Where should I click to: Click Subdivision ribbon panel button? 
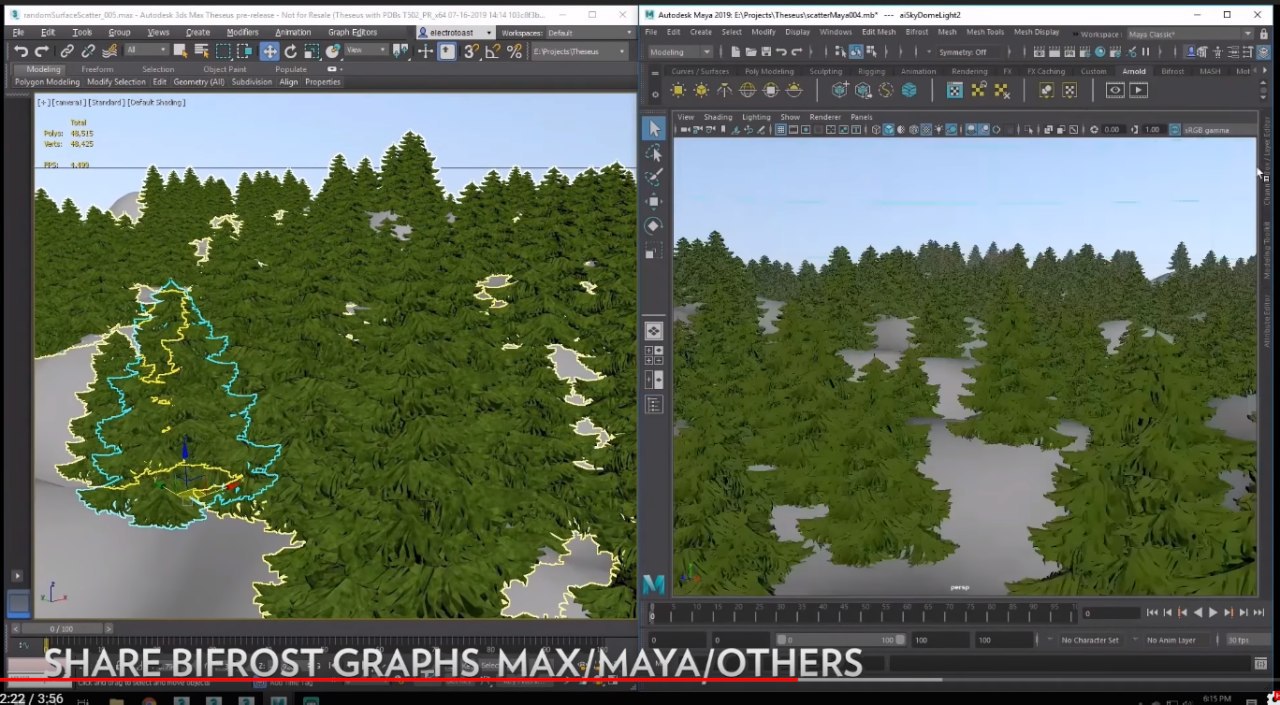tap(251, 82)
